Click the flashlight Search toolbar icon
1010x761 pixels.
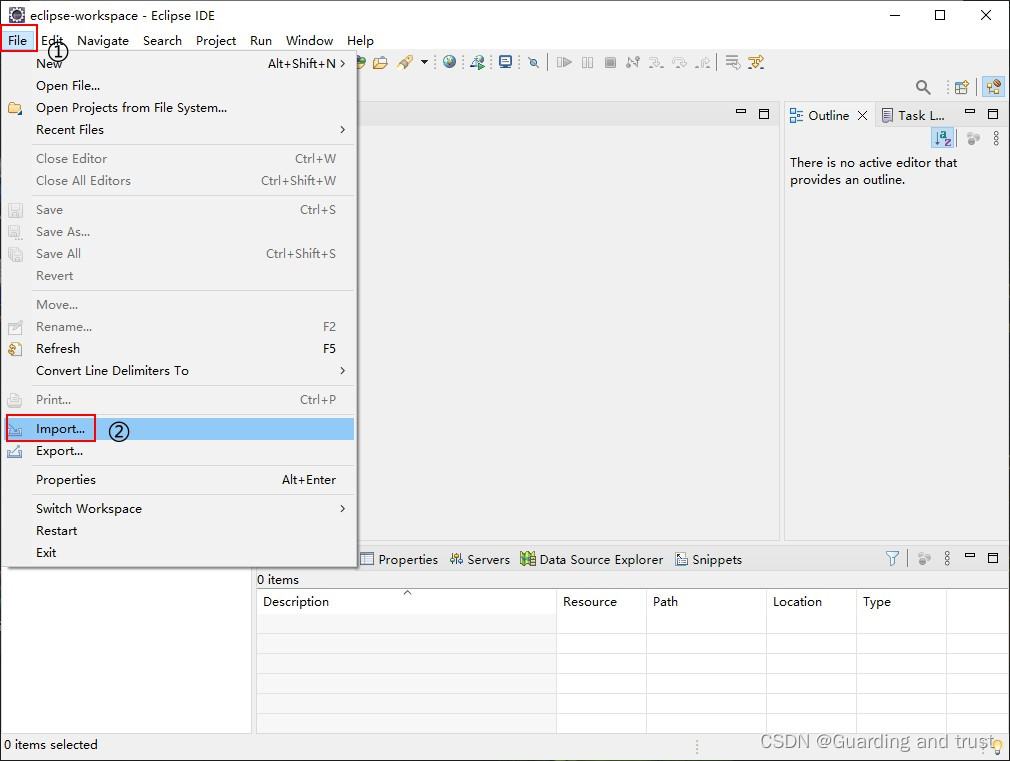point(405,63)
